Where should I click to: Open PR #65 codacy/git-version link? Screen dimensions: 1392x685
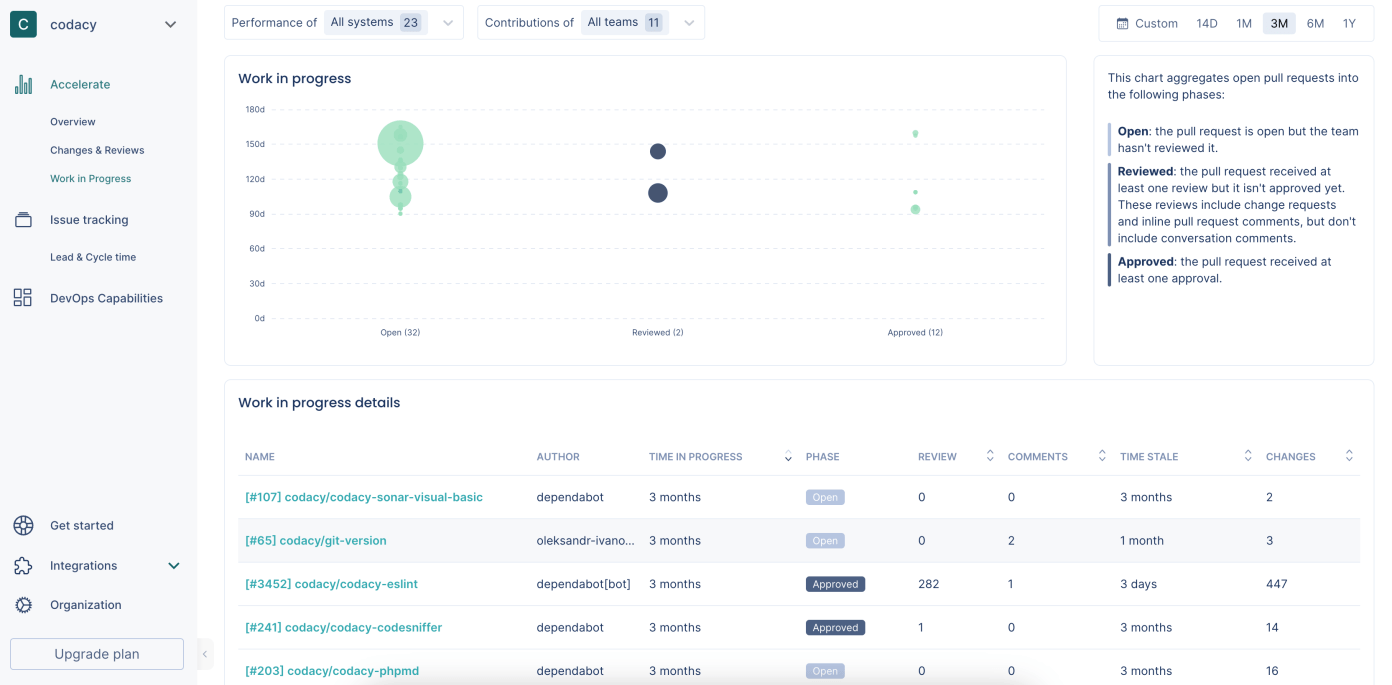point(316,541)
